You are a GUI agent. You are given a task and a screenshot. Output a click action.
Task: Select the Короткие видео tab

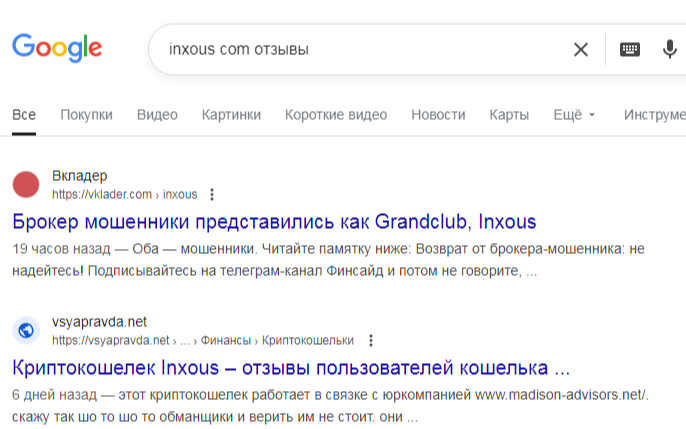(x=336, y=115)
